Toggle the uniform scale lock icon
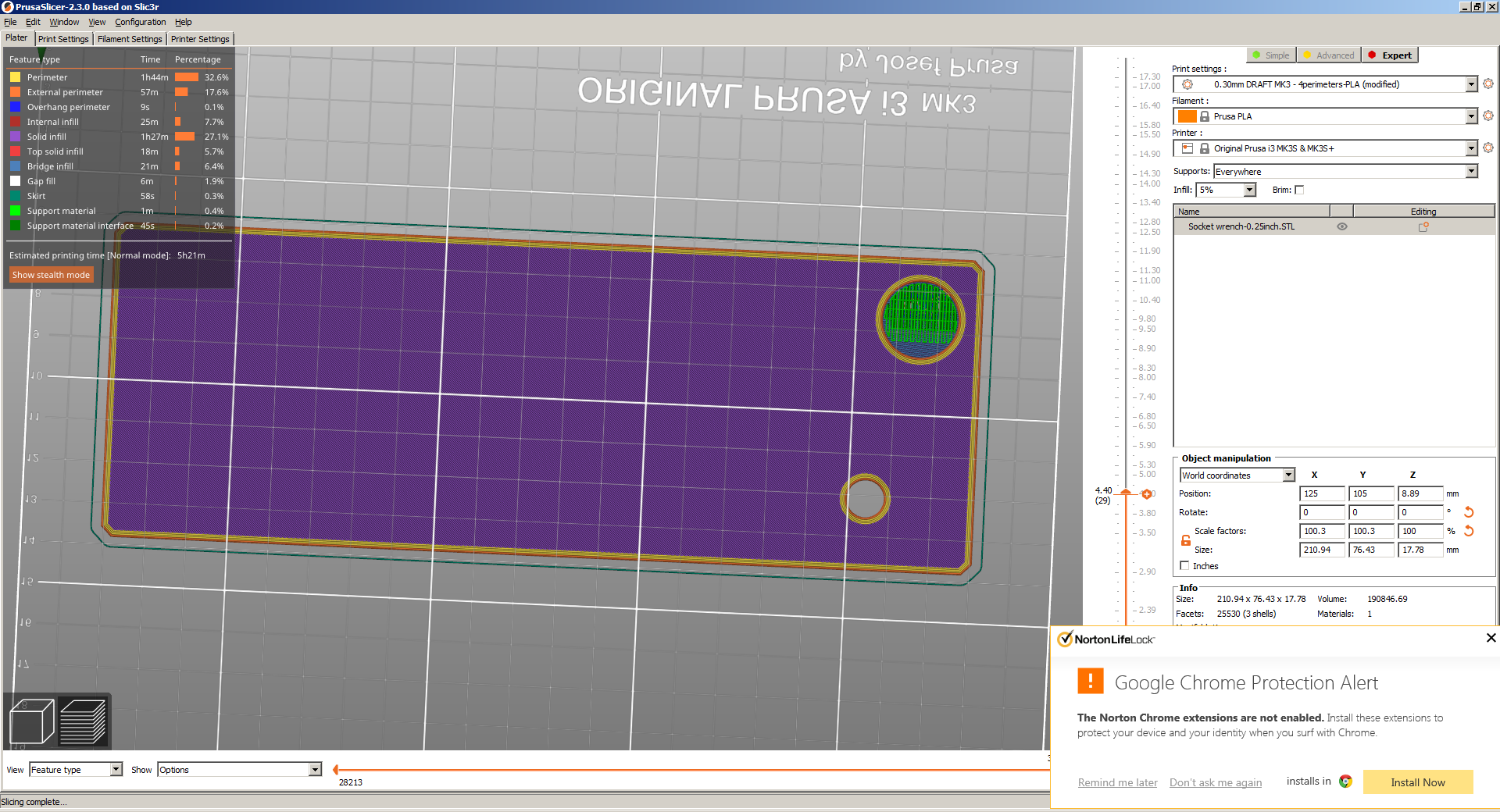1500x812 pixels. (1186, 540)
